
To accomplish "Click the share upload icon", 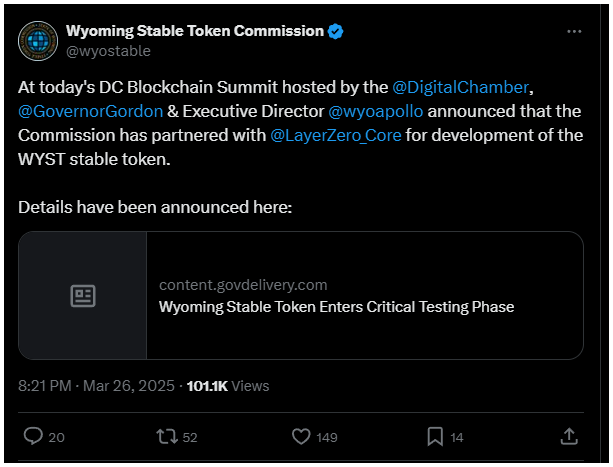I will tap(569, 437).
